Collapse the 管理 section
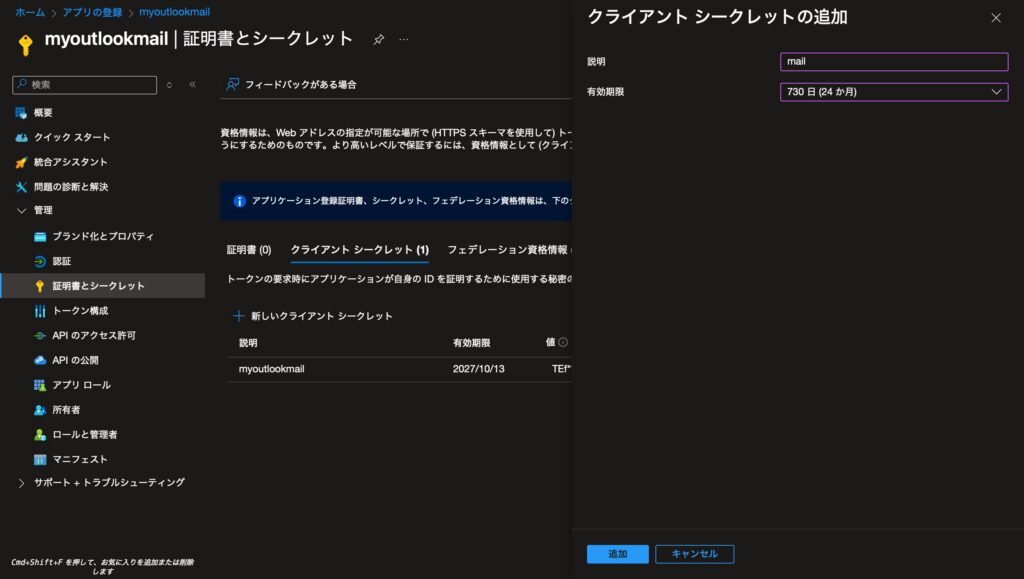This screenshot has width=1024, height=579. 22,210
